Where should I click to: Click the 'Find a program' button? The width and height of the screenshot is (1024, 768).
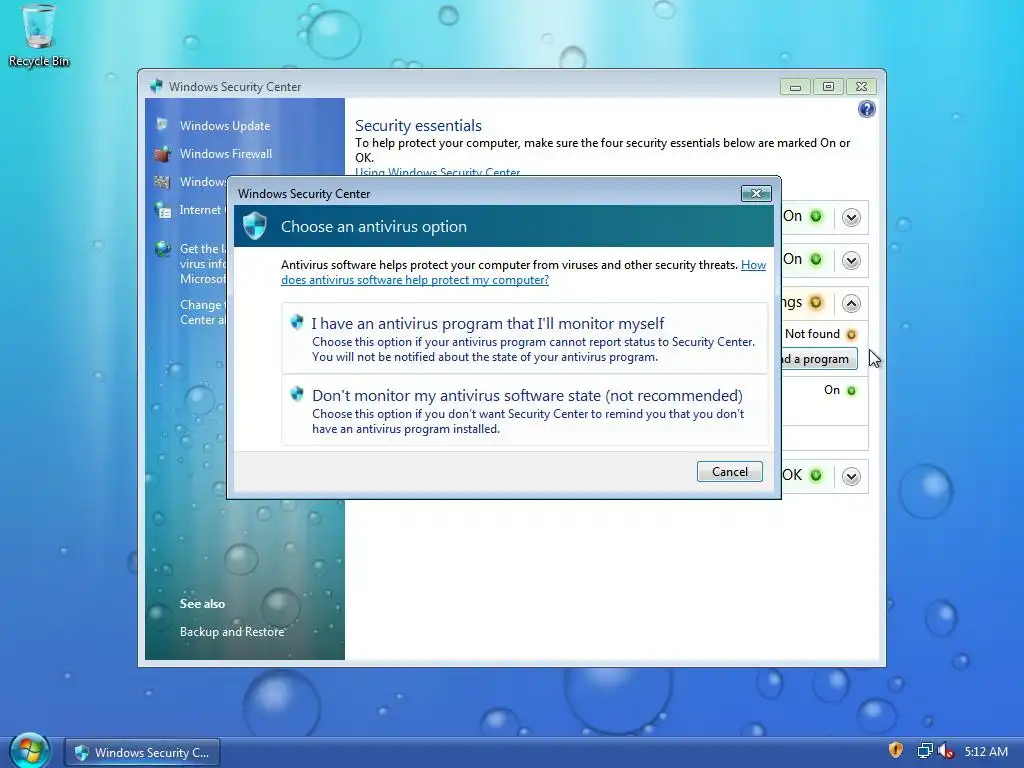click(x=819, y=359)
